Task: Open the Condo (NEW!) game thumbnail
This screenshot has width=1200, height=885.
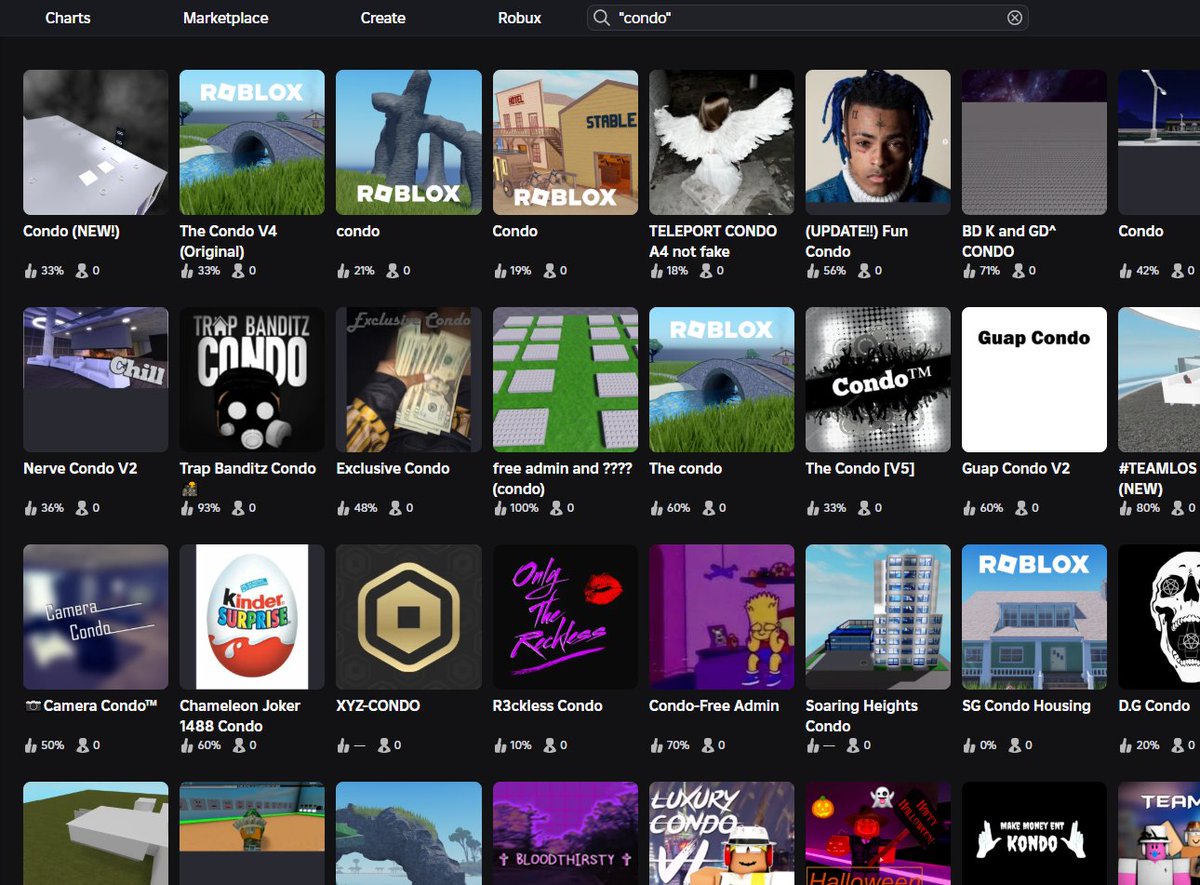Action: [x=96, y=142]
